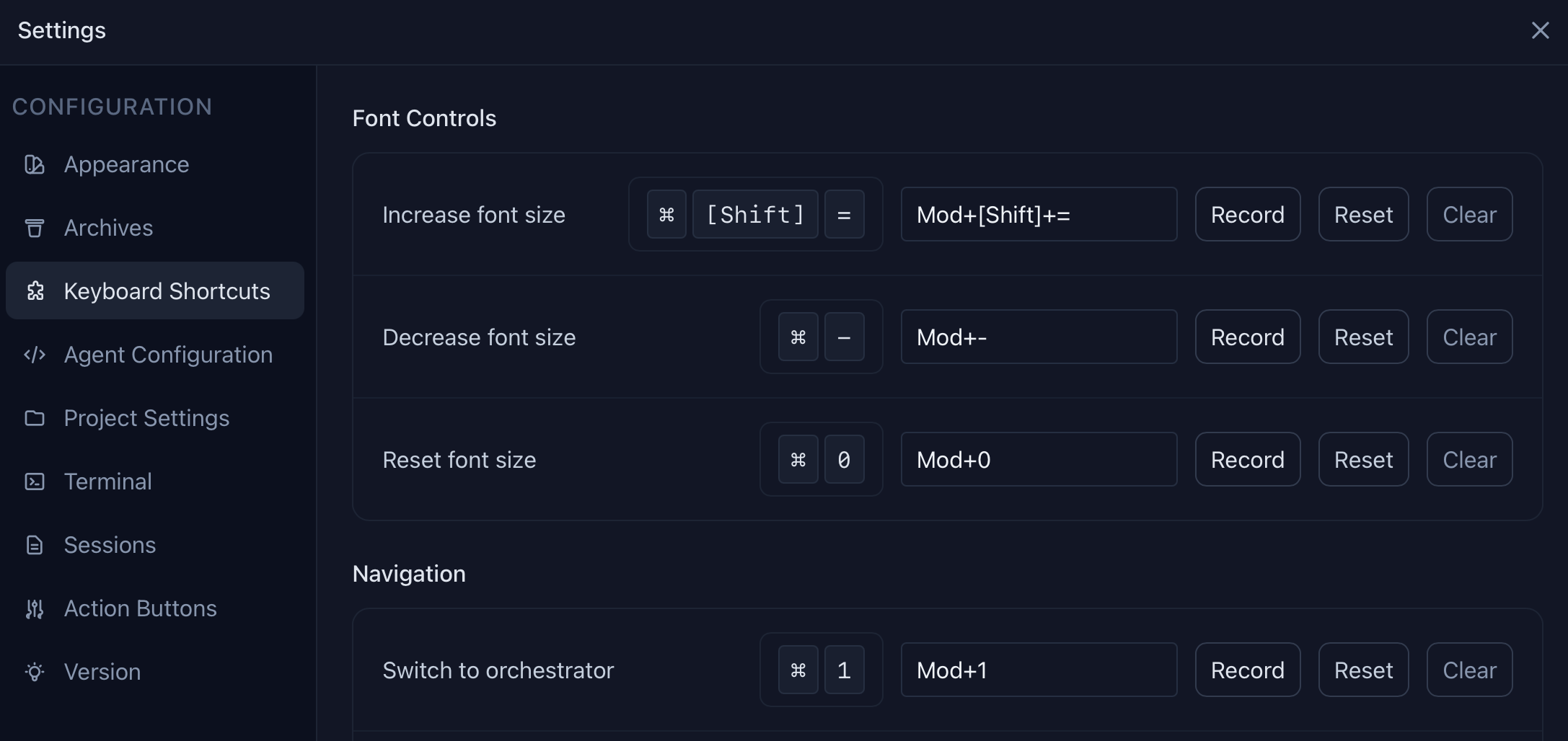Select the Sessions document icon
Image resolution: width=1568 pixels, height=741 pixels.
coord(34,545)
